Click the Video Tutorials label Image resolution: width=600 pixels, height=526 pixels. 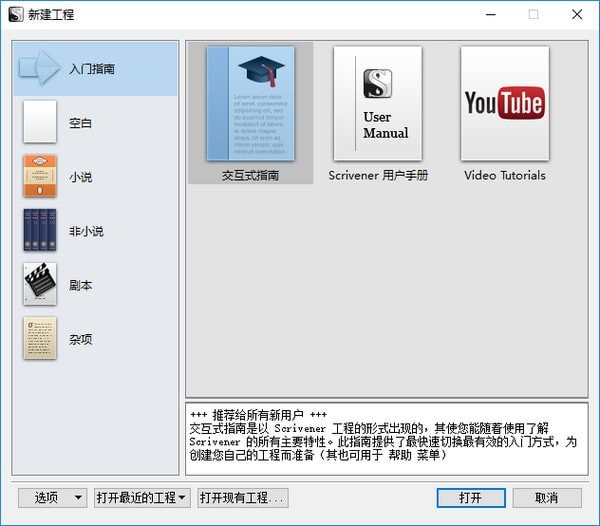point(504,175)
